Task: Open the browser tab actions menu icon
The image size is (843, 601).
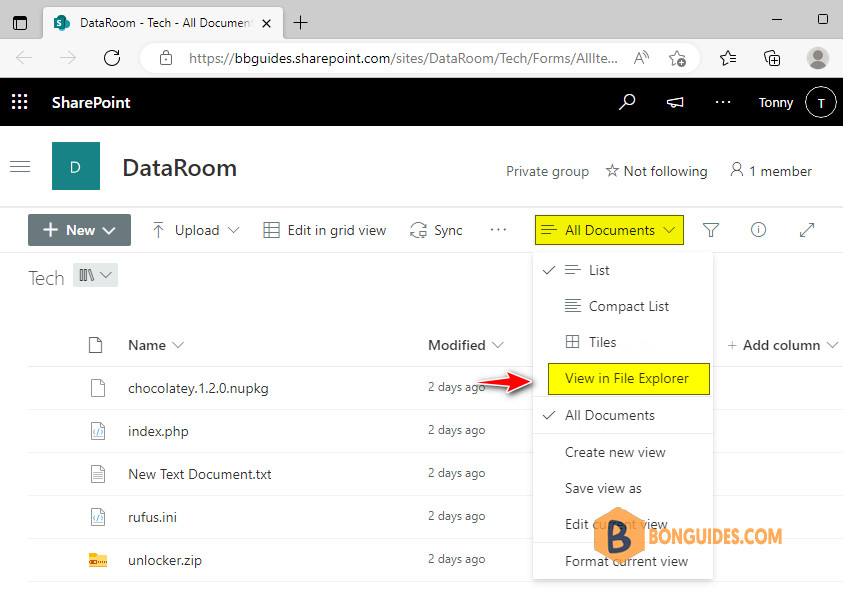Action: coord(20,23)
